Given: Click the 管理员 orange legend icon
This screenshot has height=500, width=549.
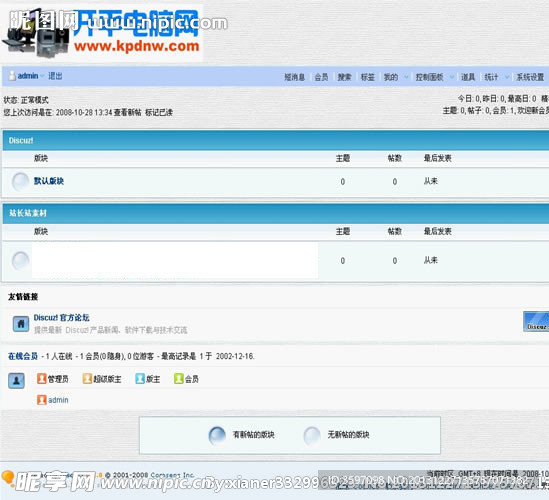Looking at the screenshot, I should tap(42, 379).
